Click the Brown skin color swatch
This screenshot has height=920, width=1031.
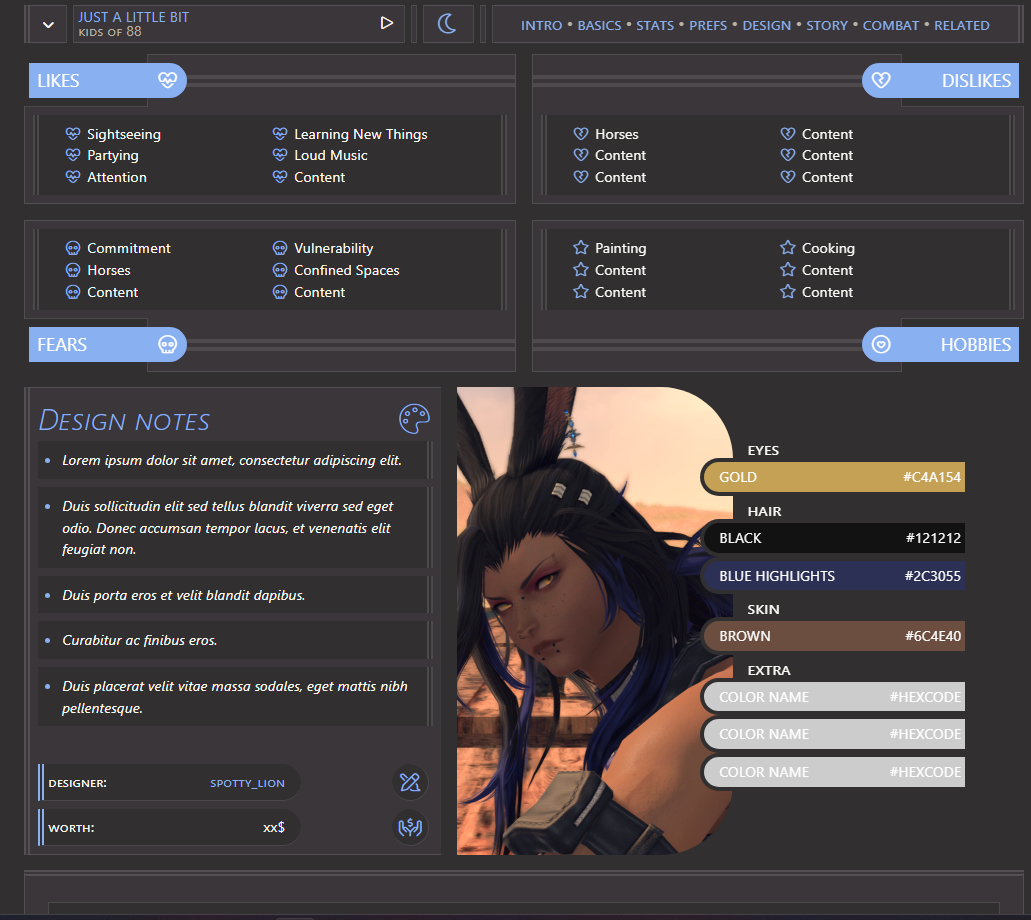[835, 636]
